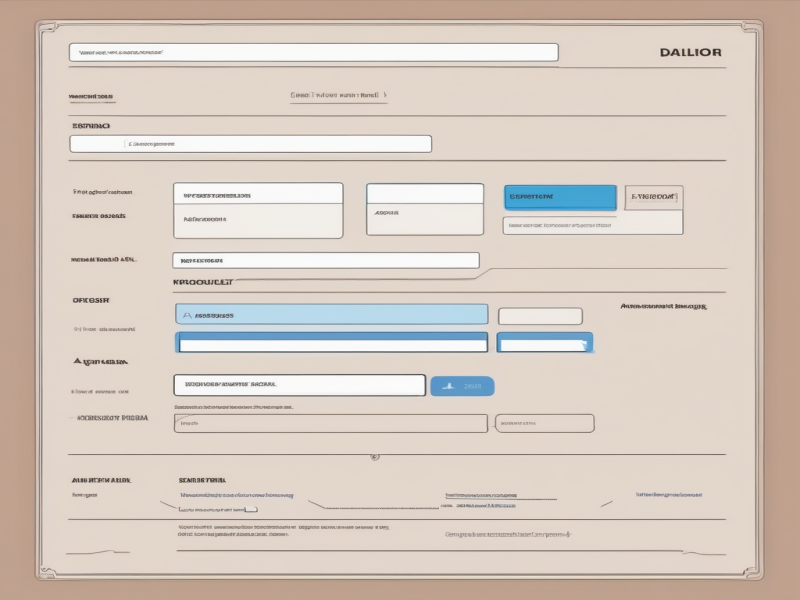Click the long input field at the top of the form
This screenshot has width=800, height=600.
(x=313, y=52)
